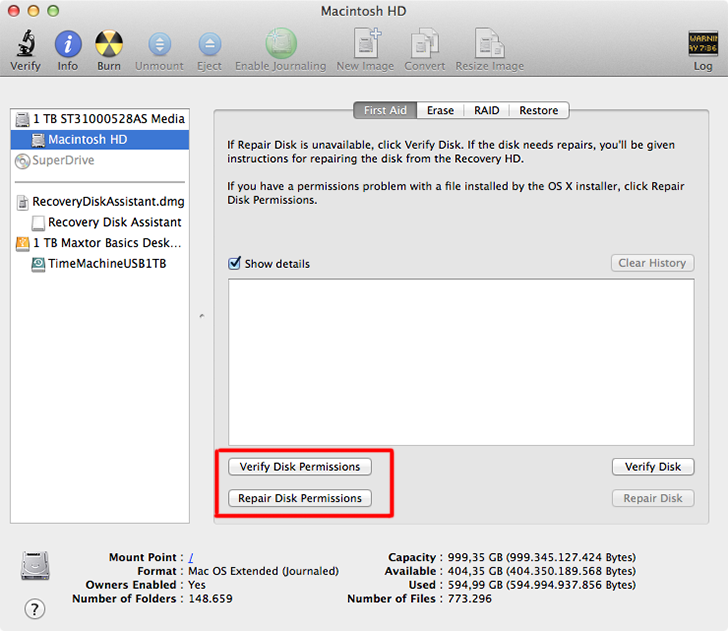
Task: Select Macintosh HD in the sidebar
Action: [100, 140]
